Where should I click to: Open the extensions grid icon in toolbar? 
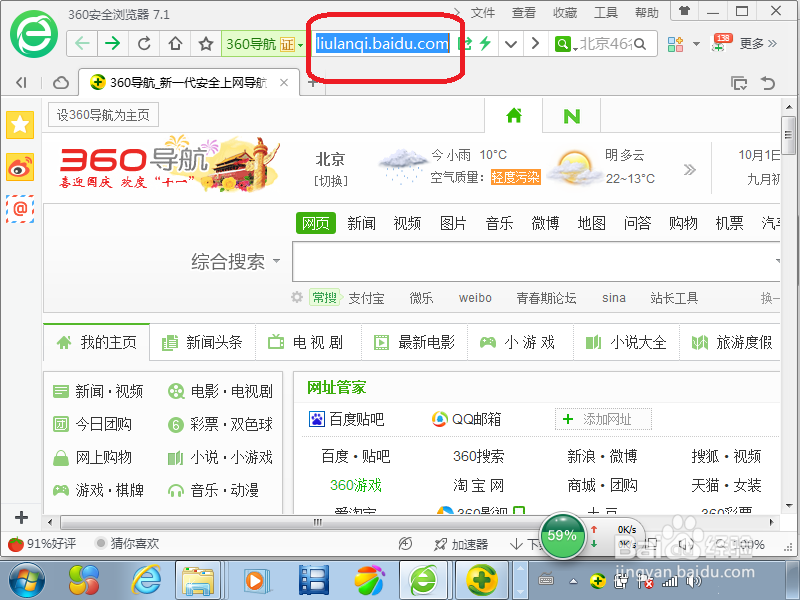pyautogui.click(x=676, y=44)
